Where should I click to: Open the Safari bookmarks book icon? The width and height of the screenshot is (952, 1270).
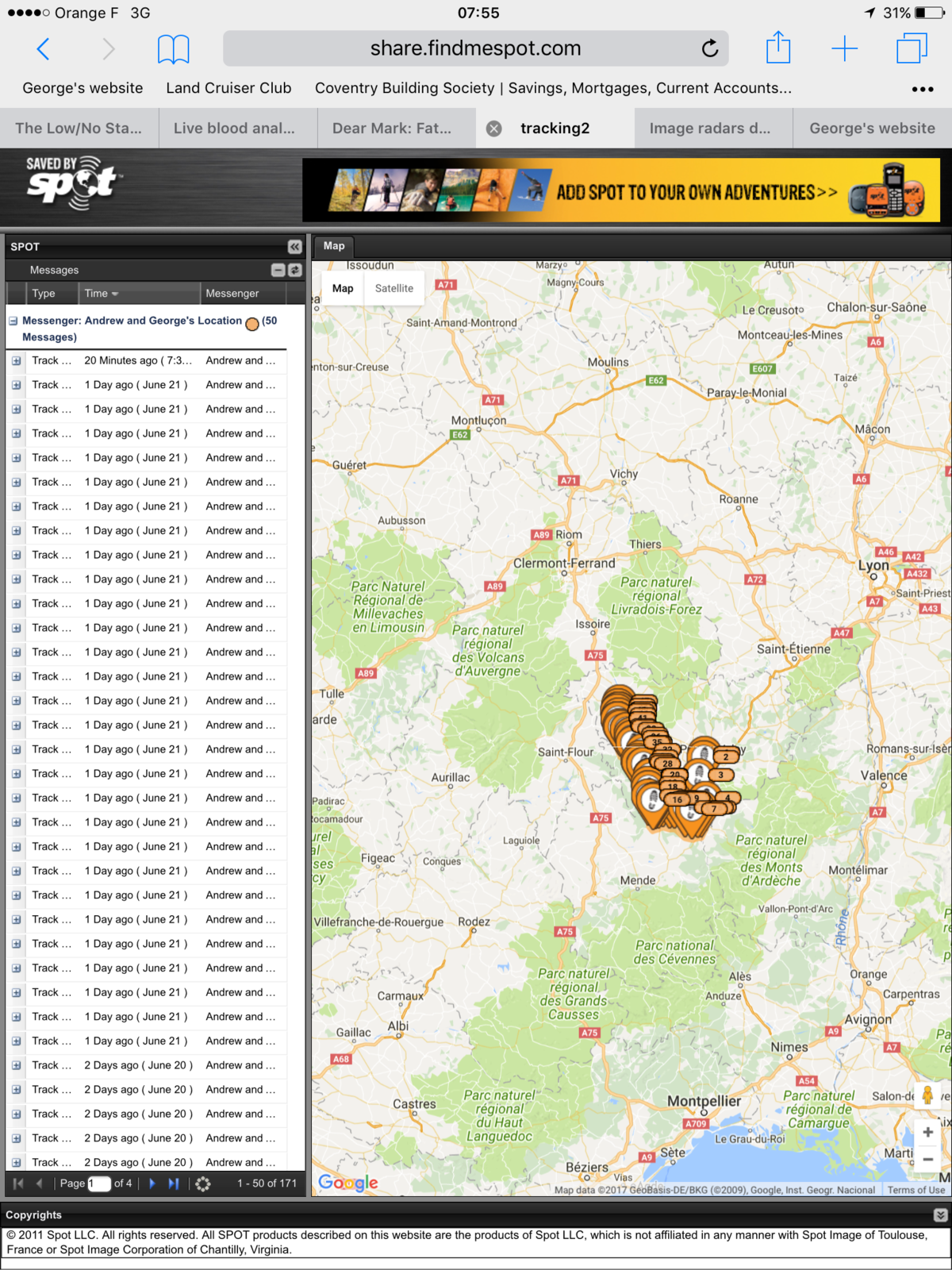coord(173,49)
